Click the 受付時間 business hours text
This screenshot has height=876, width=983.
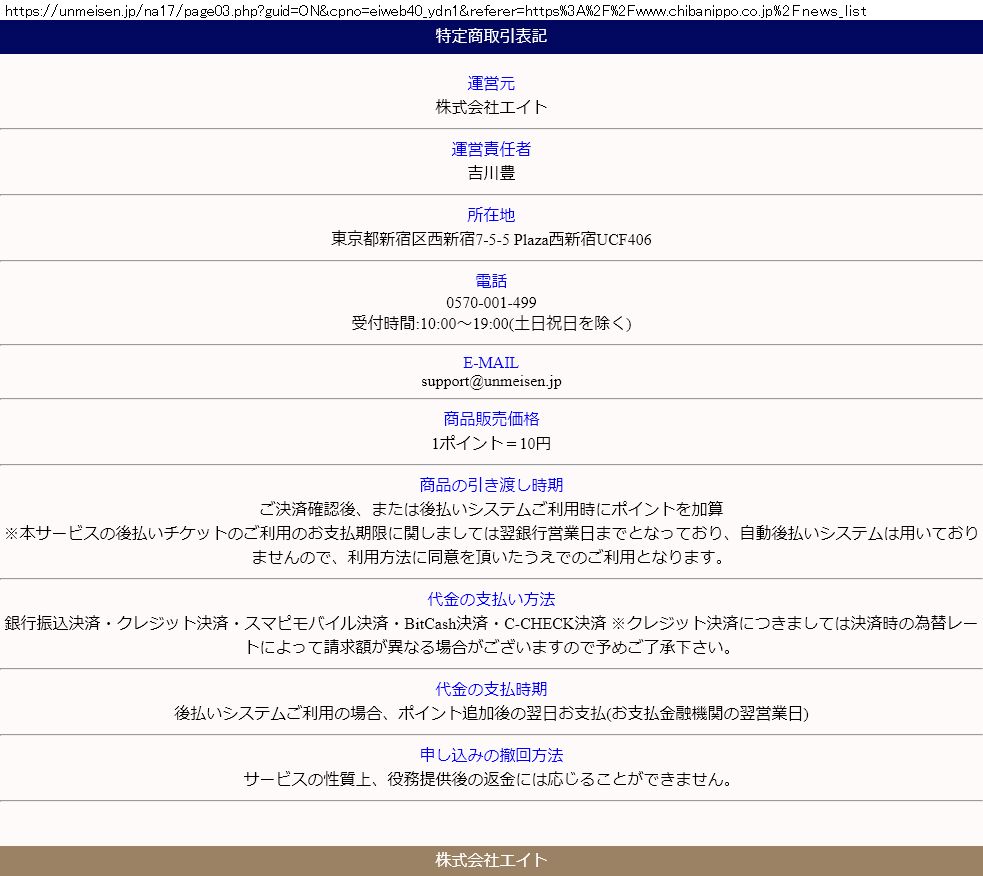pyautogui.click(x=491, y=323)
